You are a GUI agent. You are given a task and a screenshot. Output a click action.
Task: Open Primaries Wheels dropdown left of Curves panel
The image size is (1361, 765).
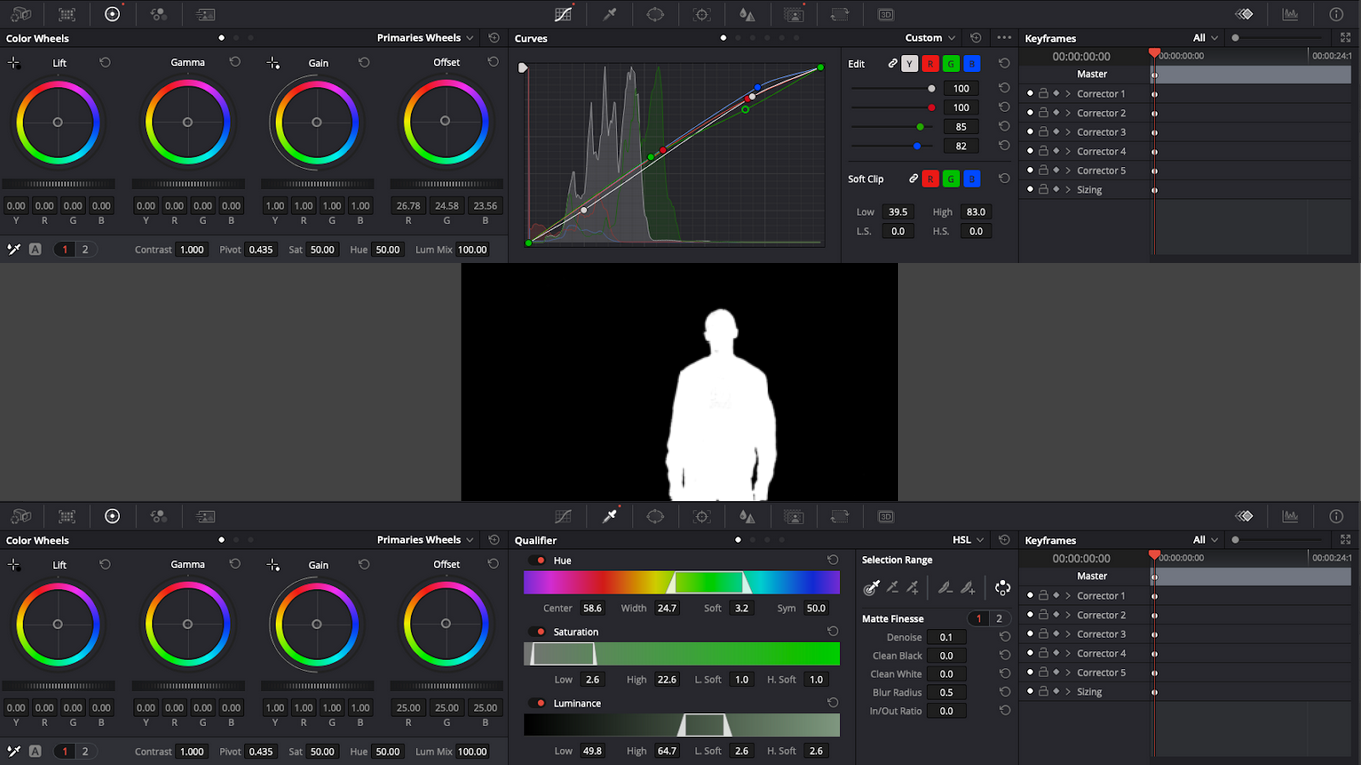(x=425, y=38)
